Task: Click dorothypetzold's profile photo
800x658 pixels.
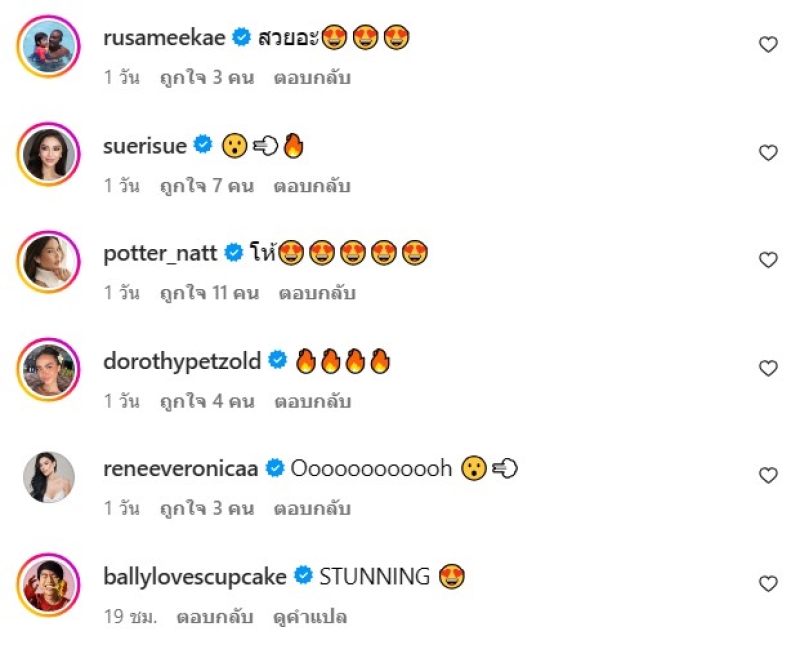Action: click(x=48, y=369)
